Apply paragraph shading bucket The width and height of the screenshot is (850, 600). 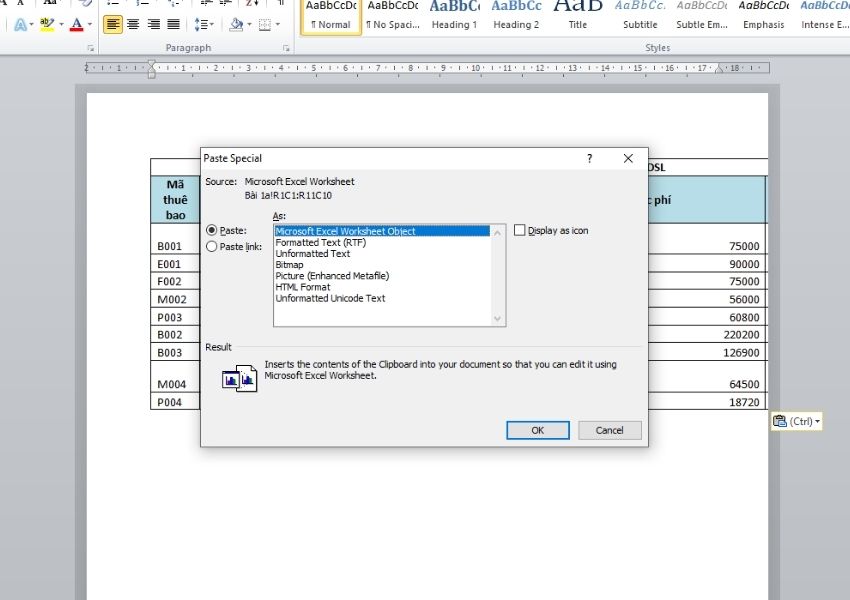click(236, 24)
